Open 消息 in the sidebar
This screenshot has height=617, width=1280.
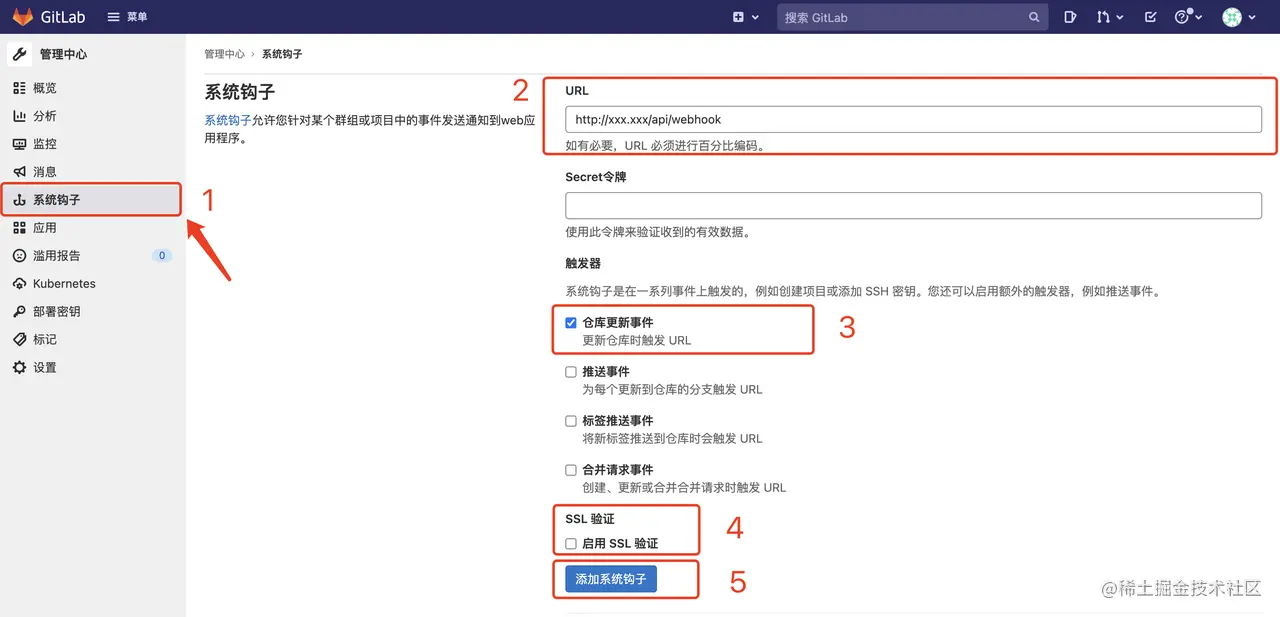click(93, 172)
